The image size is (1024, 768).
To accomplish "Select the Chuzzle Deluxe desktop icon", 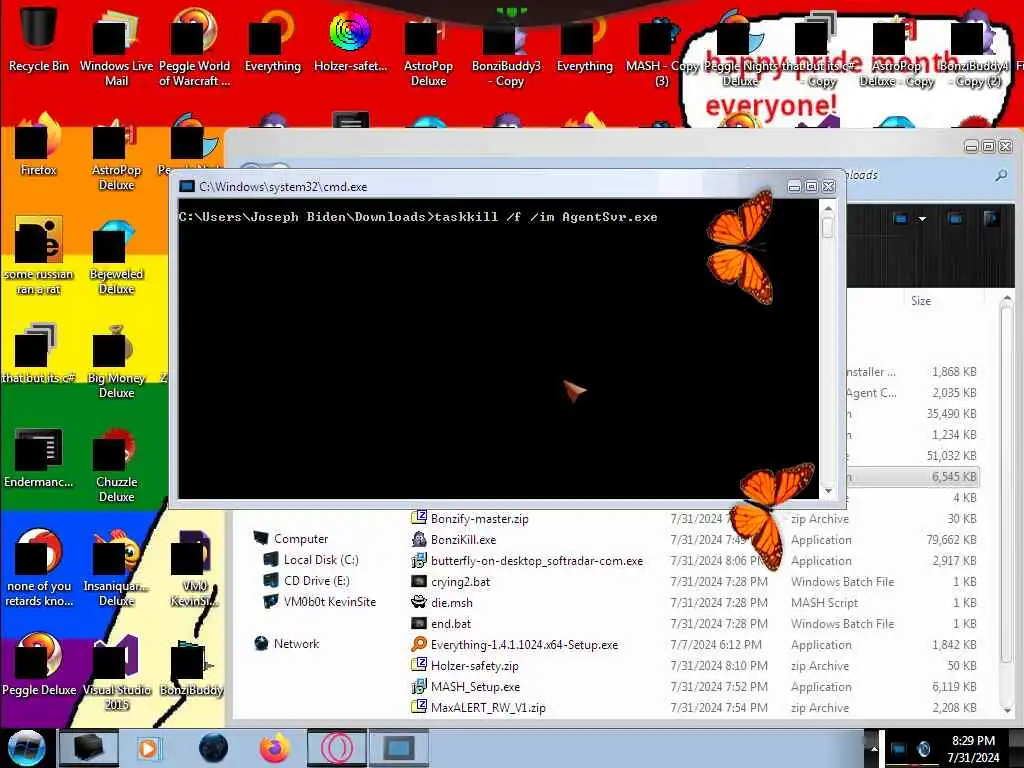I will coord(116,465).
